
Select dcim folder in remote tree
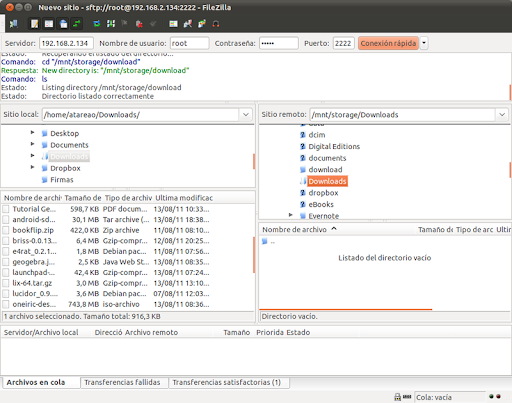[x=316, y=135]
